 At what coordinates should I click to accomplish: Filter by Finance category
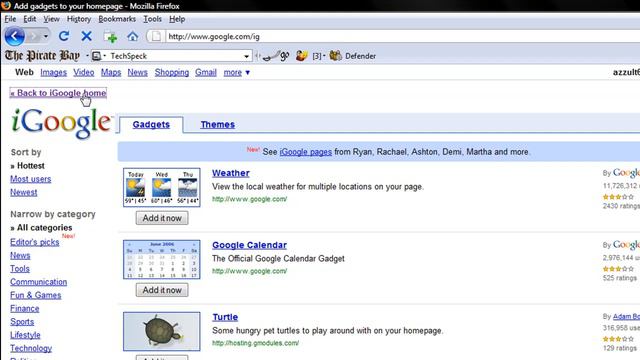(24, 309)
